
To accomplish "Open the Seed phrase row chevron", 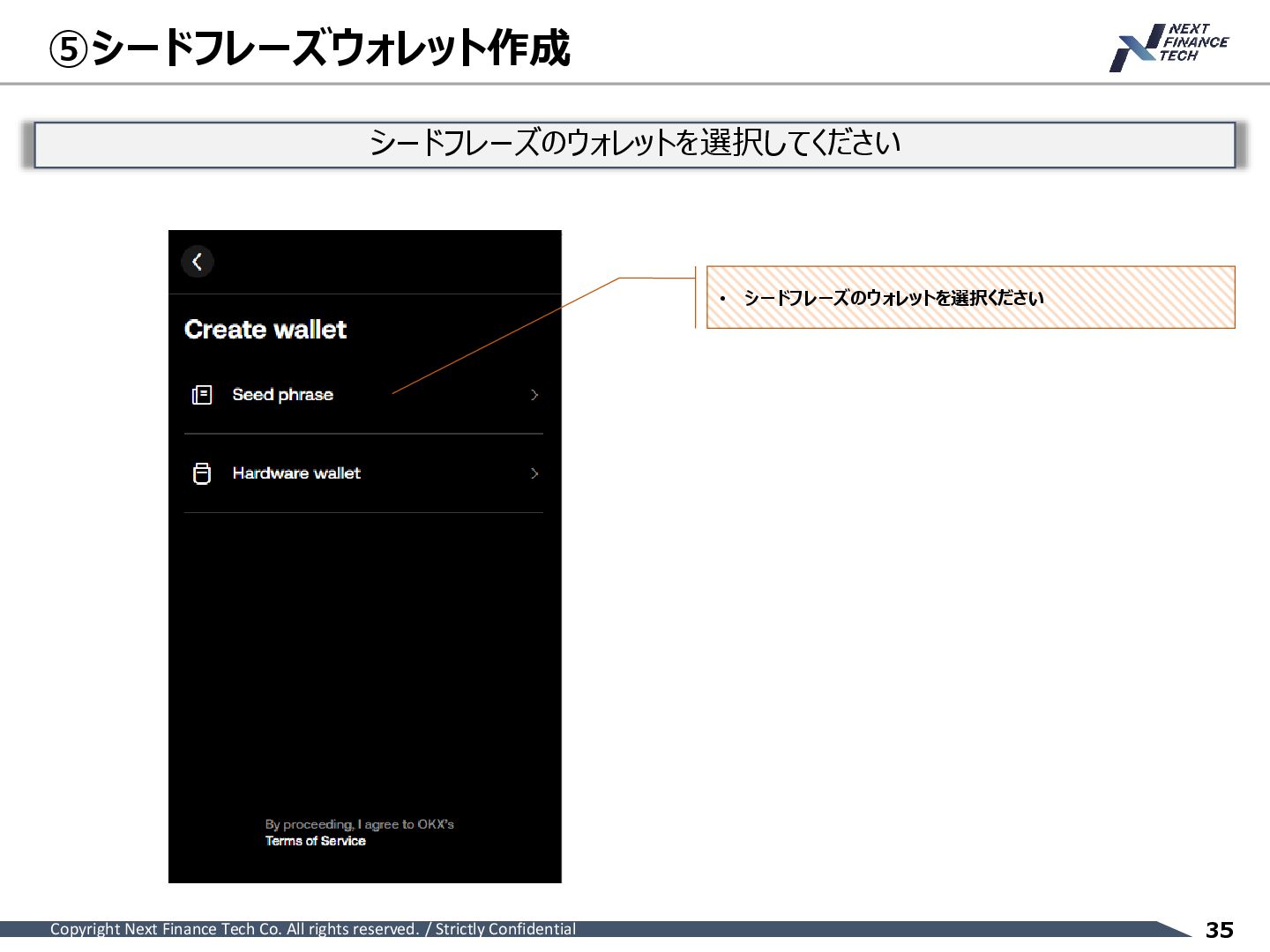I will pyautogui.click(x=534, y=395).
